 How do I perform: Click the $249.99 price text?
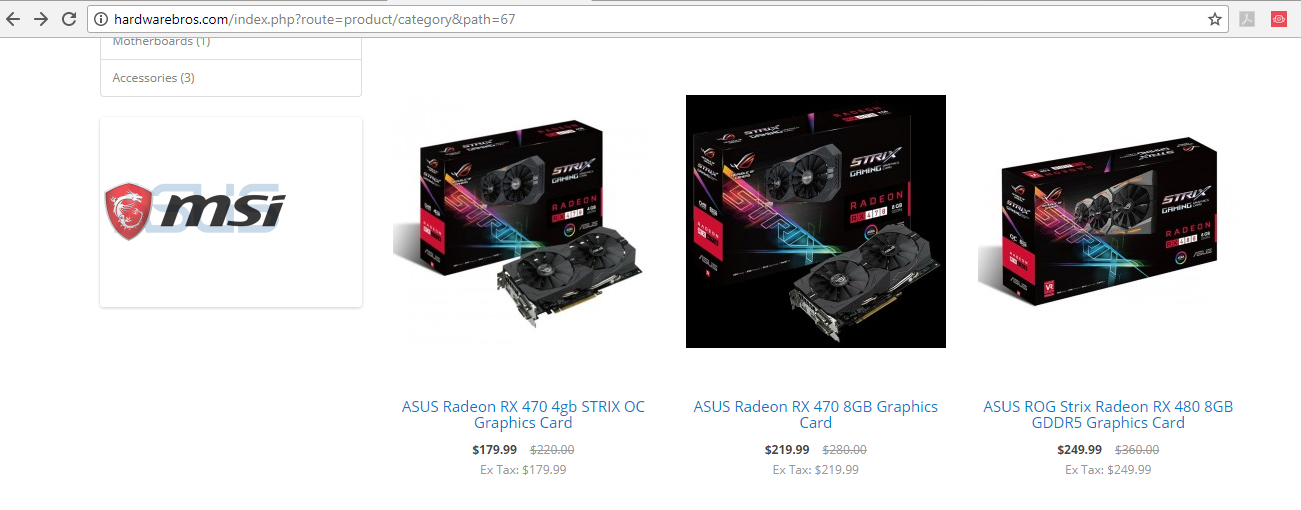click(x=1080, y=450)
